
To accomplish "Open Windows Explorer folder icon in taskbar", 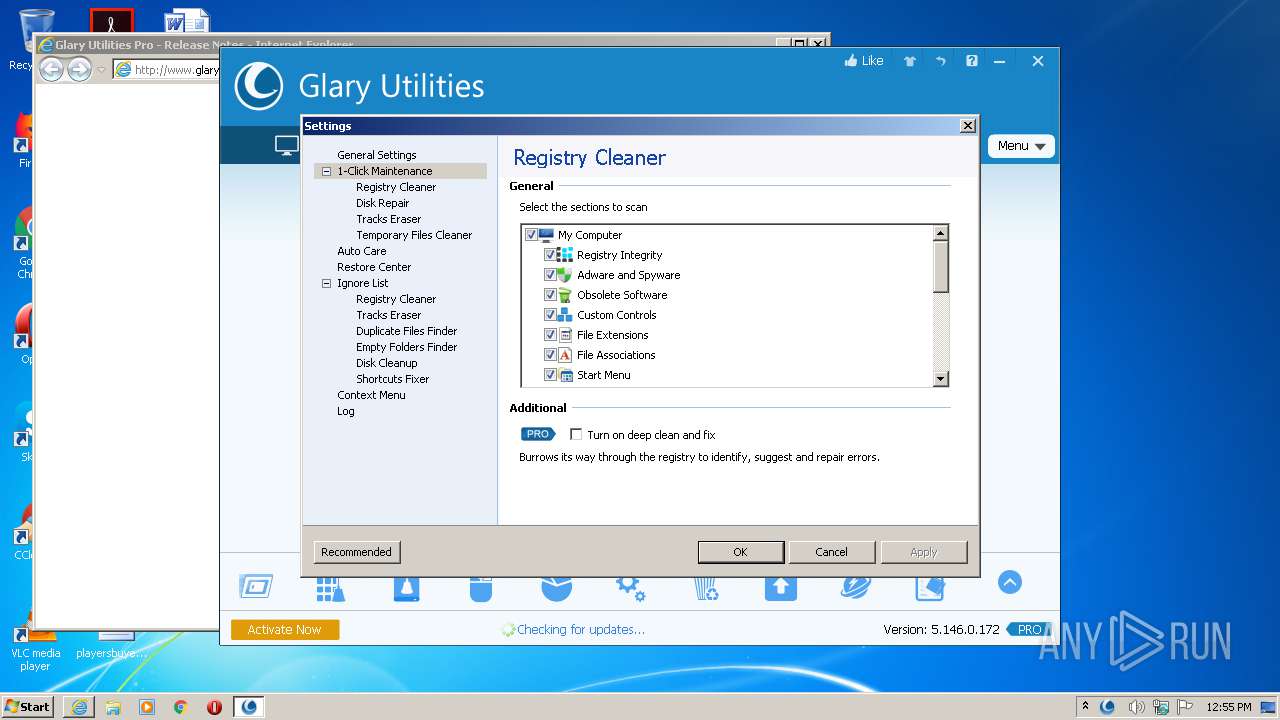I will [x=113, y=707].
